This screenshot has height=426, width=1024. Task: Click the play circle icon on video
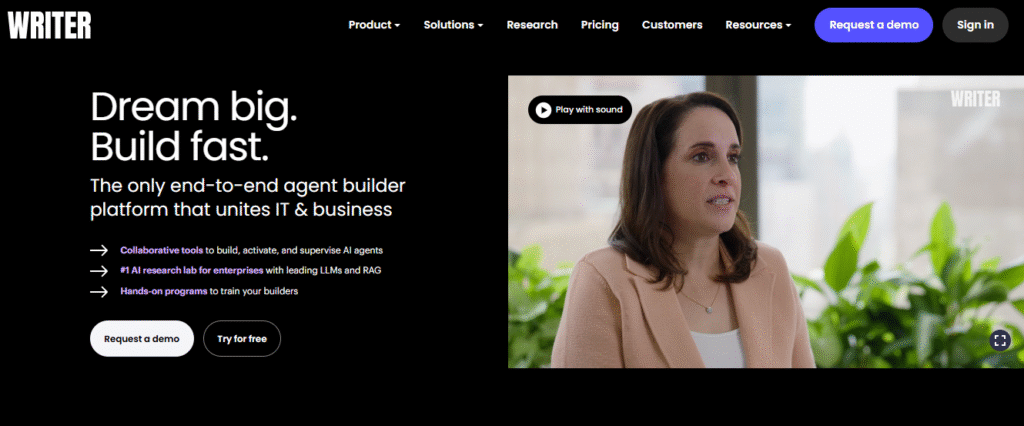tap(543, 110)
